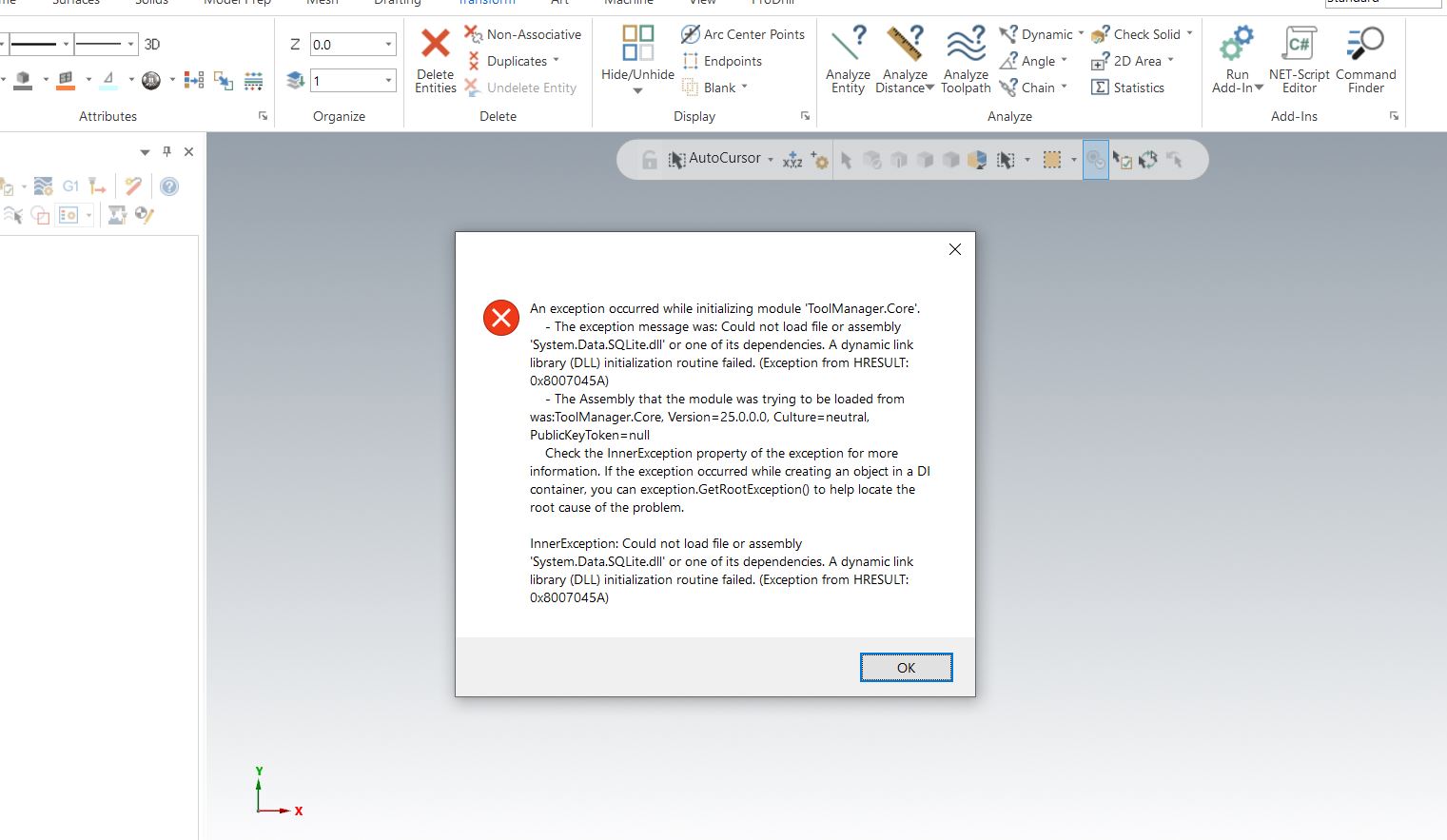Image resolution: width=1447 pixels, height=840 pixels.
Task: Expand the Z depth dropdown
Action: coord(388,45)
